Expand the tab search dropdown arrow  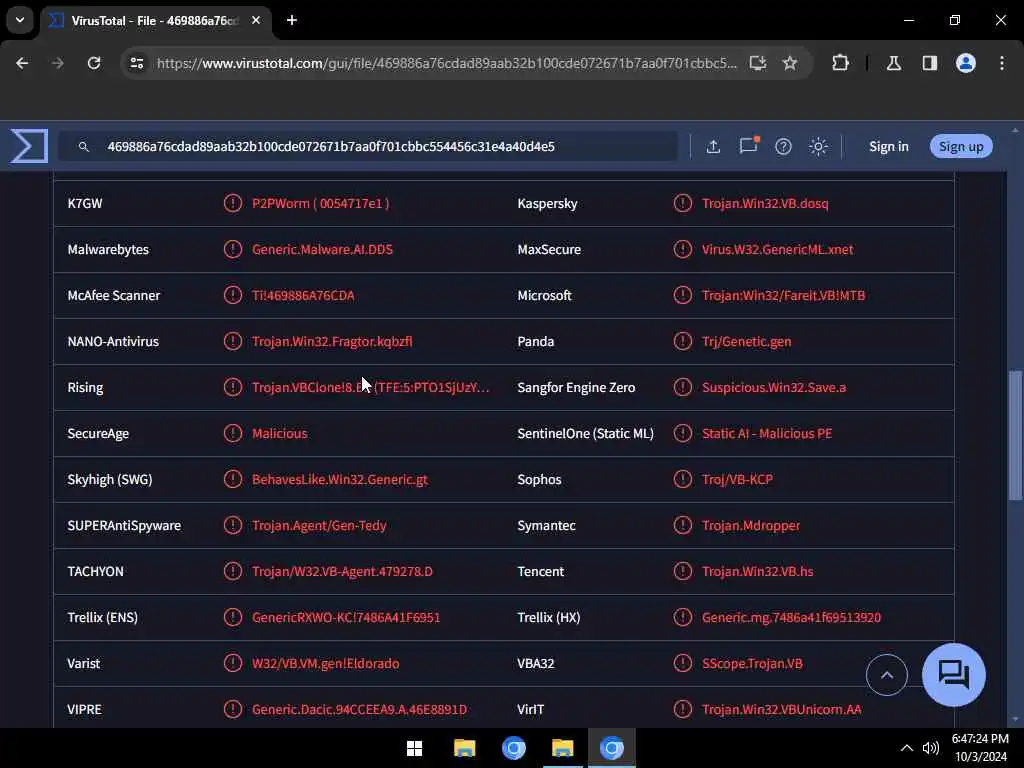[x=20, y=20]
